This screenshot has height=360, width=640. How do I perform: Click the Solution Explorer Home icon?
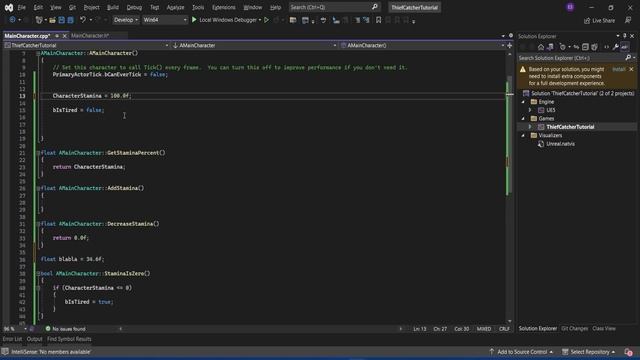541,47
